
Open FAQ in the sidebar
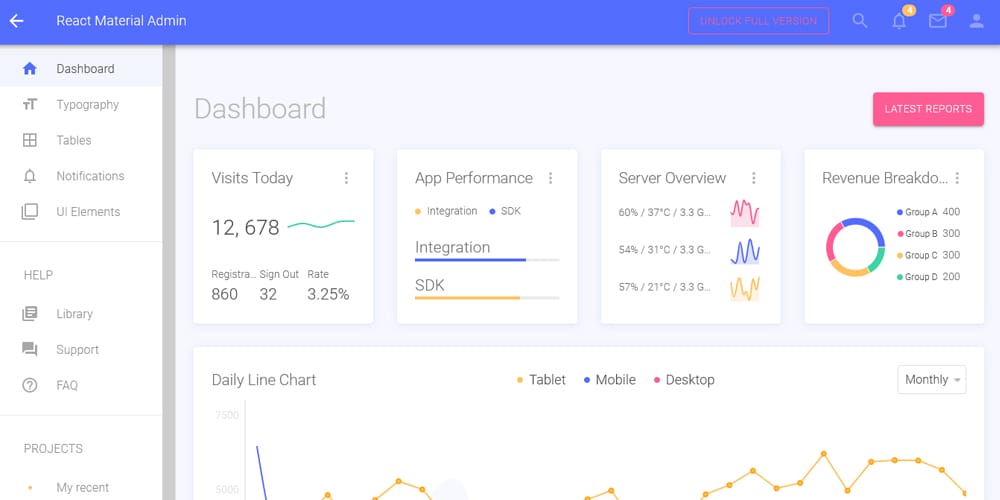coord(81,385)
